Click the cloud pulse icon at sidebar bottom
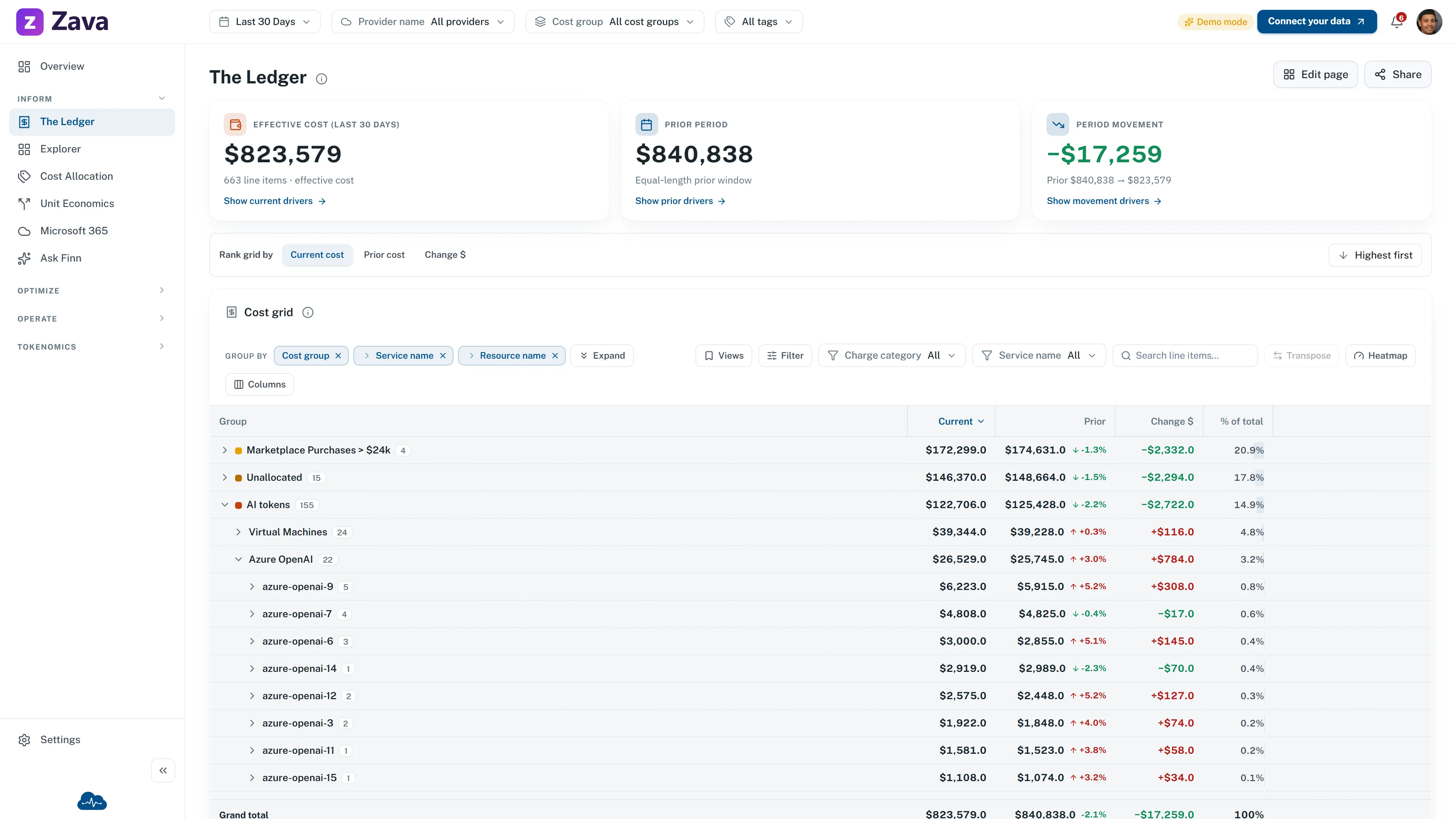Screen dimensions: 1456x819 point(92,801)
